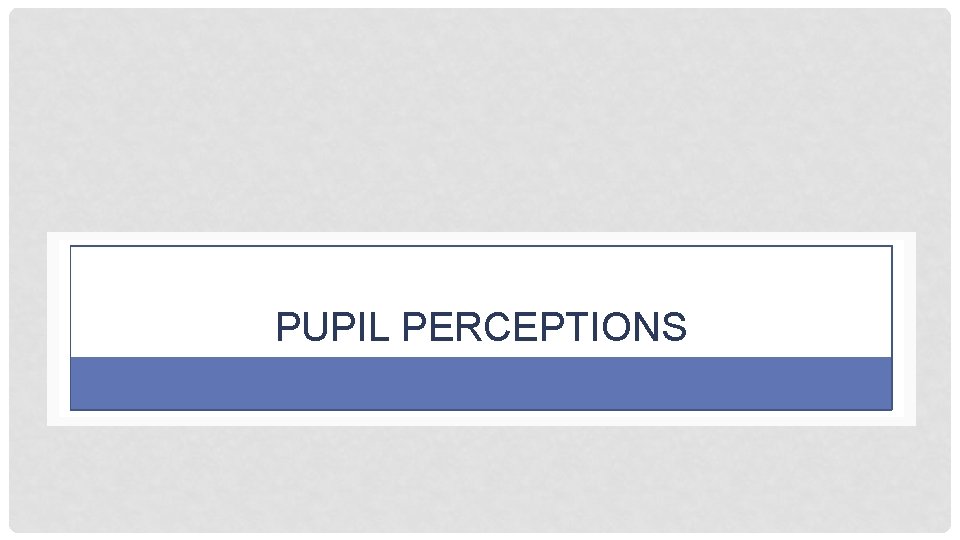Image resolution: width=960 pixels, height=540 pixels.
Task: Click the gray margin right of title frame
Action: tap(932, 330)
